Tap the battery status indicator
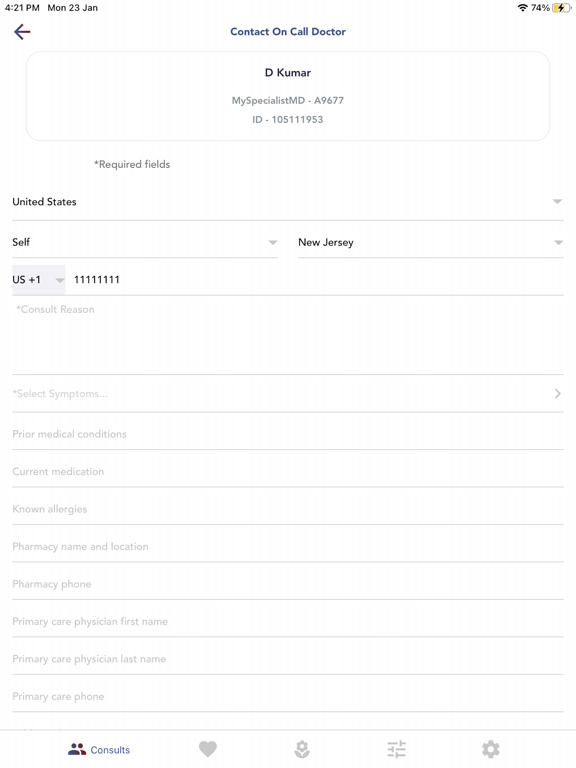The height and width of the screenshot is (768, 576). pos(561,8)
